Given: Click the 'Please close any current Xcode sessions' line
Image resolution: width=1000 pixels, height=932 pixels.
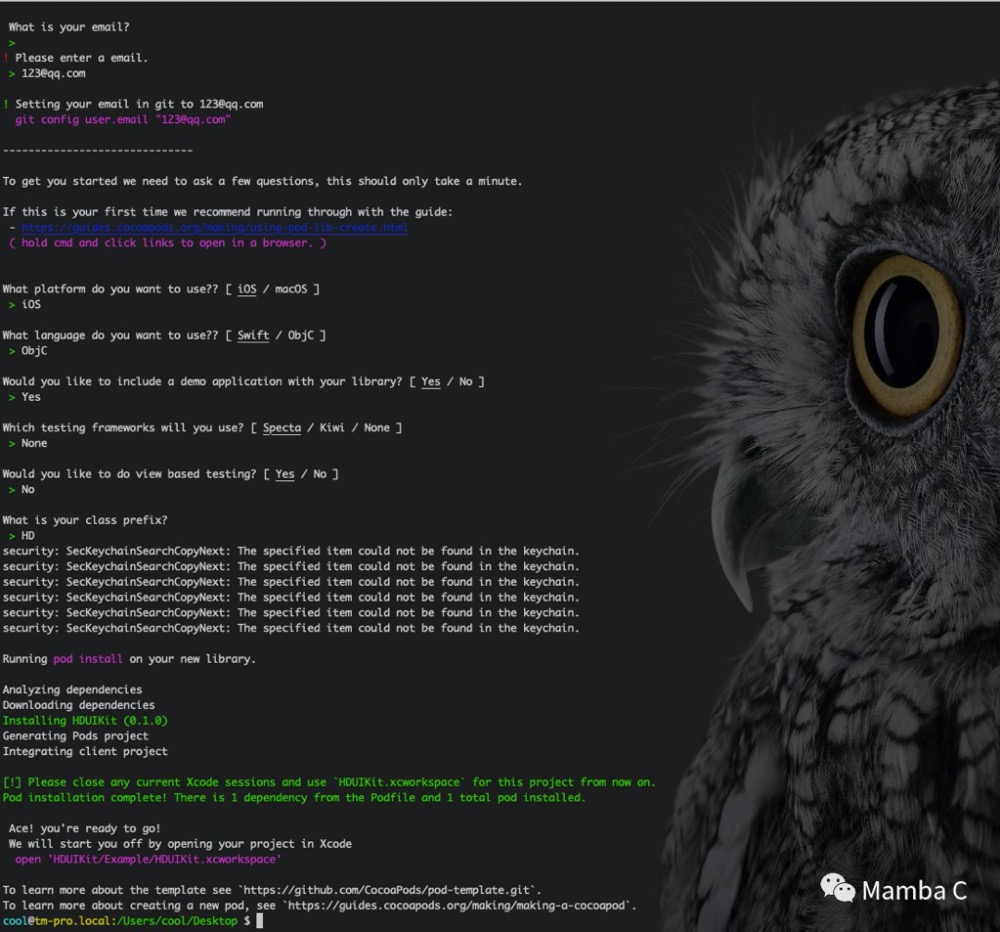Looking at the screenshot, I should click(x=329, y=782).
